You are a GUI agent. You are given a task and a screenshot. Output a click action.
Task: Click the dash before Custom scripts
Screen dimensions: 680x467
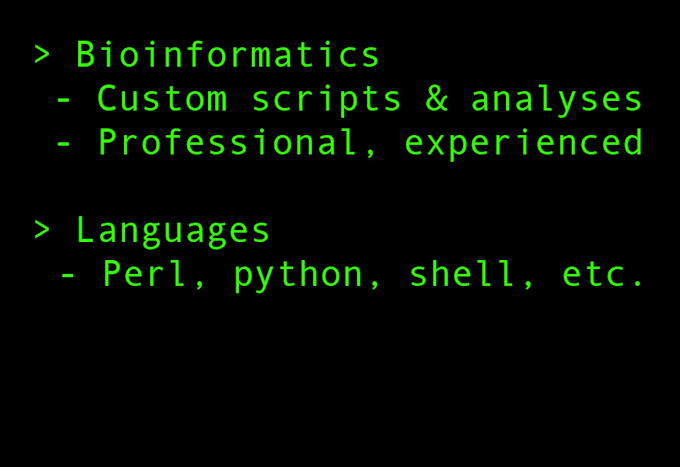64,100
